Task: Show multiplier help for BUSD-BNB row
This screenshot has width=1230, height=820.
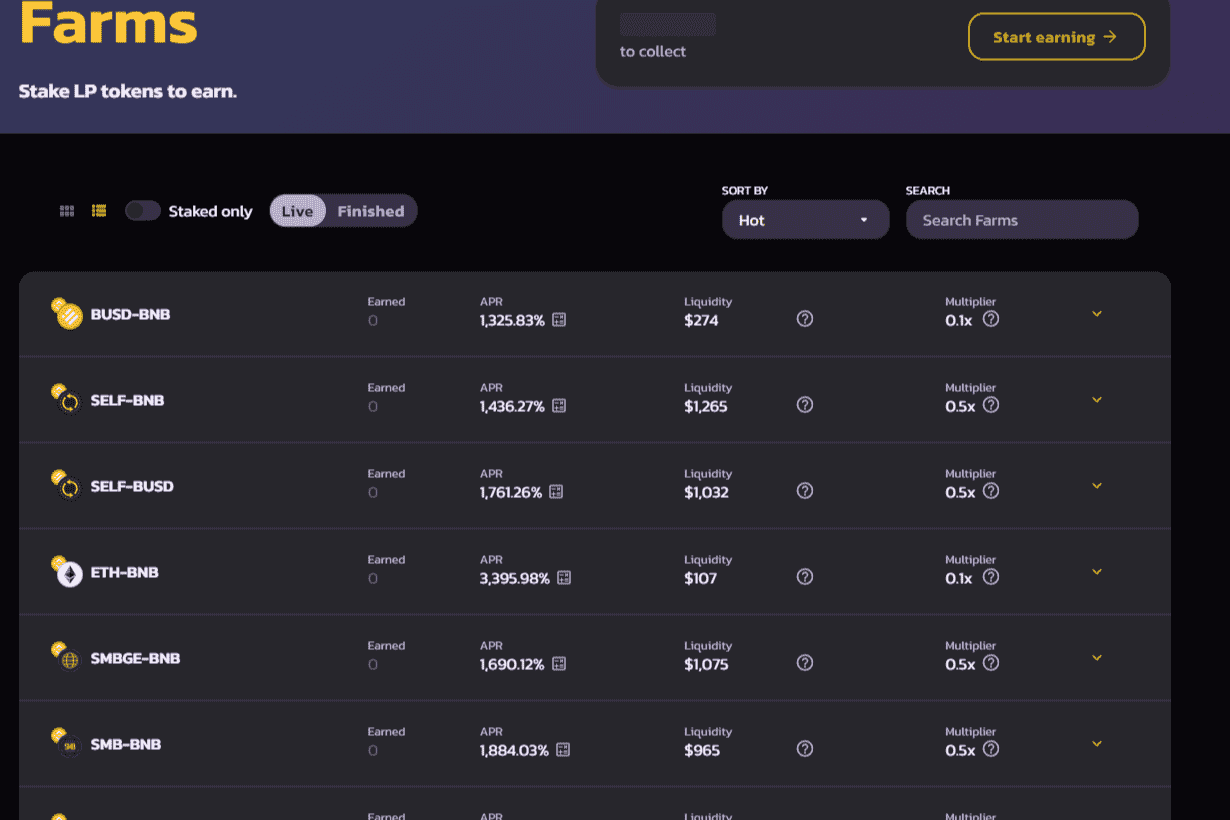Action: [x=991, y=319]
